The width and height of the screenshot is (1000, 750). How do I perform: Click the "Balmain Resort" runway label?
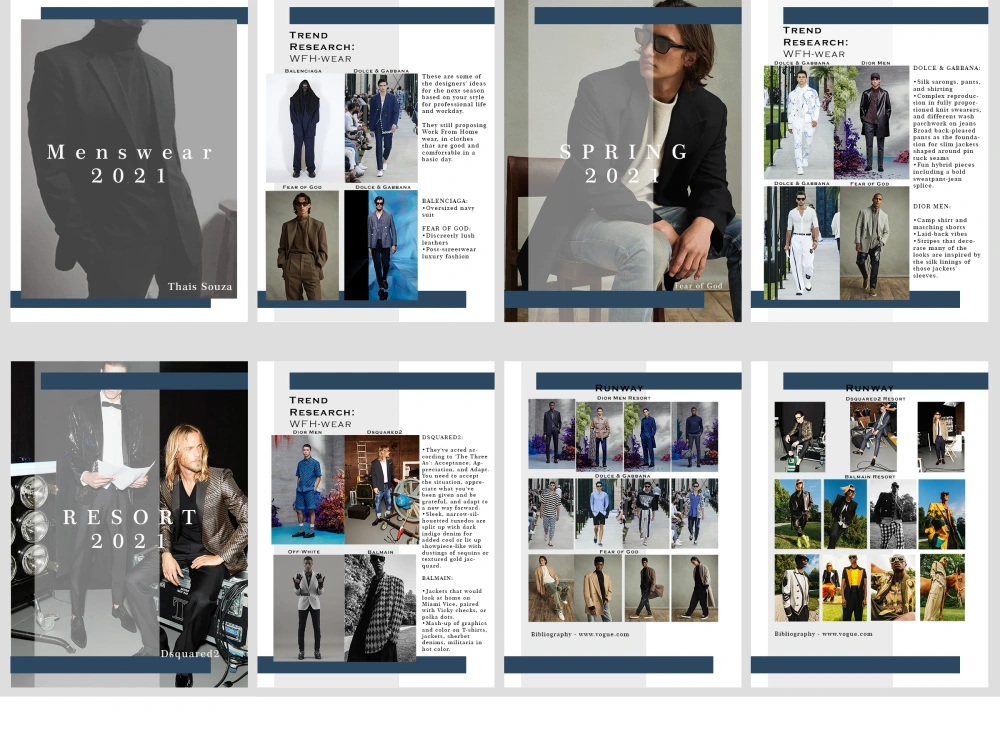coord(870,476)
